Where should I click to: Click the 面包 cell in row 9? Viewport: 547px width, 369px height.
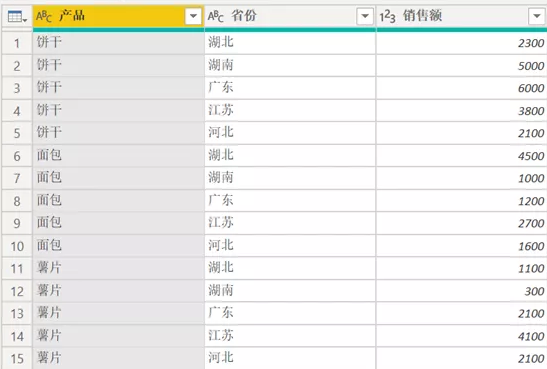[x=118, y=223]
